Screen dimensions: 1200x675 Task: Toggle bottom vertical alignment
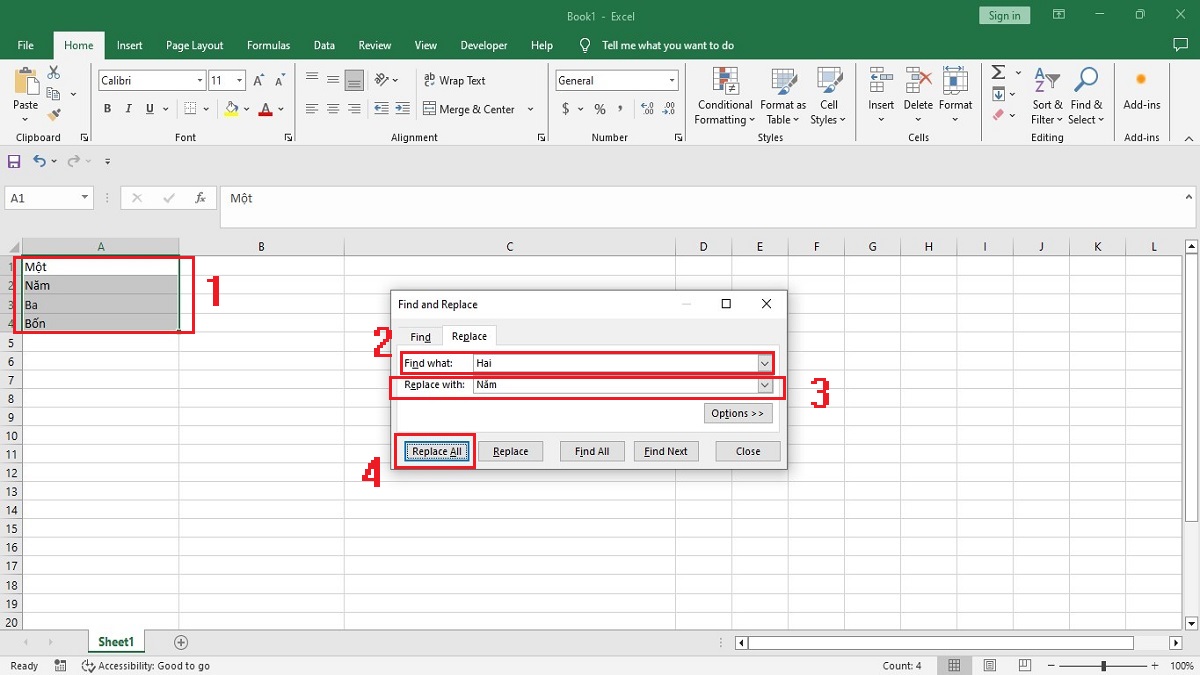tap(354, 80)
